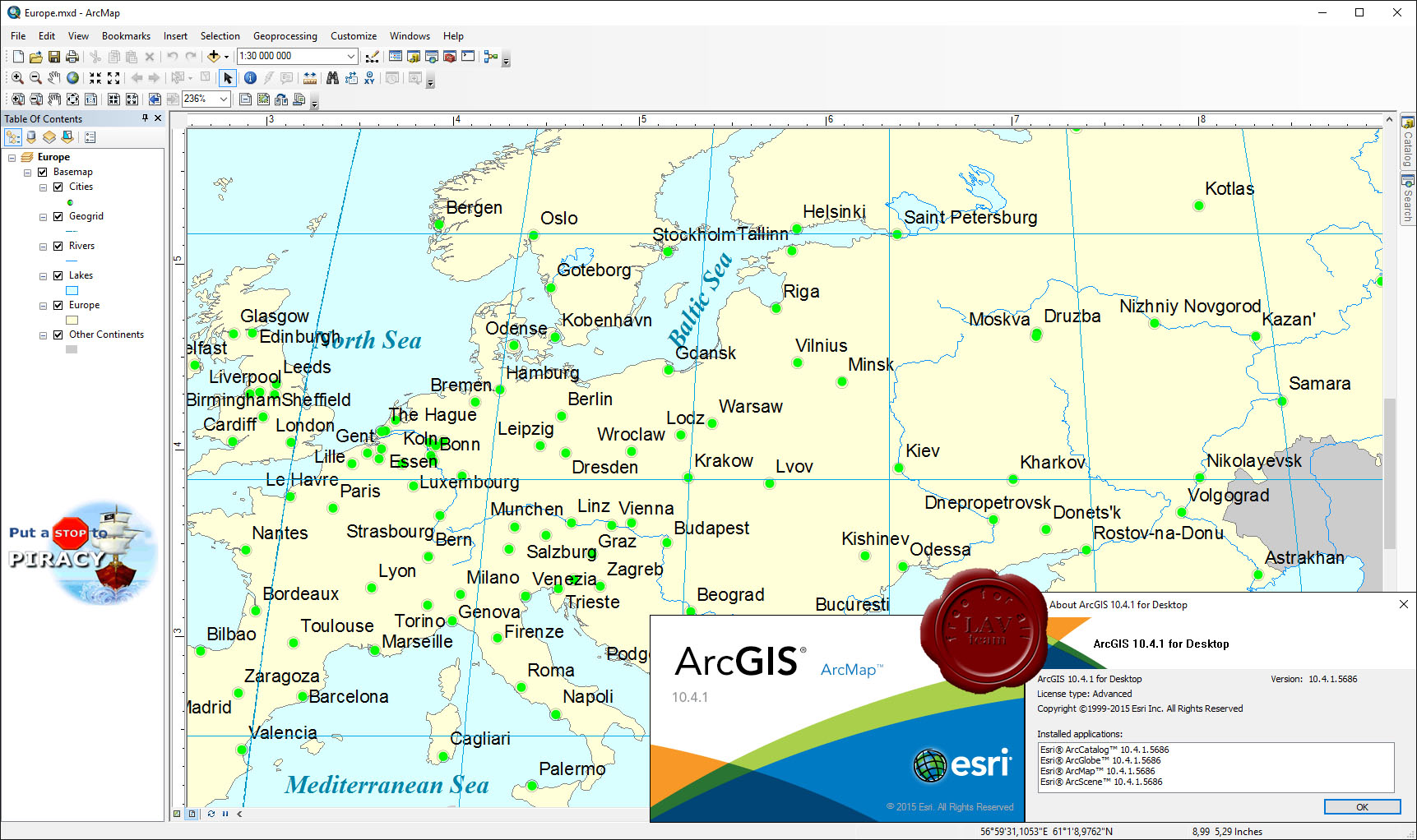Open the Bookmarks menu
1417x840 pixels.
click(126, 36)
